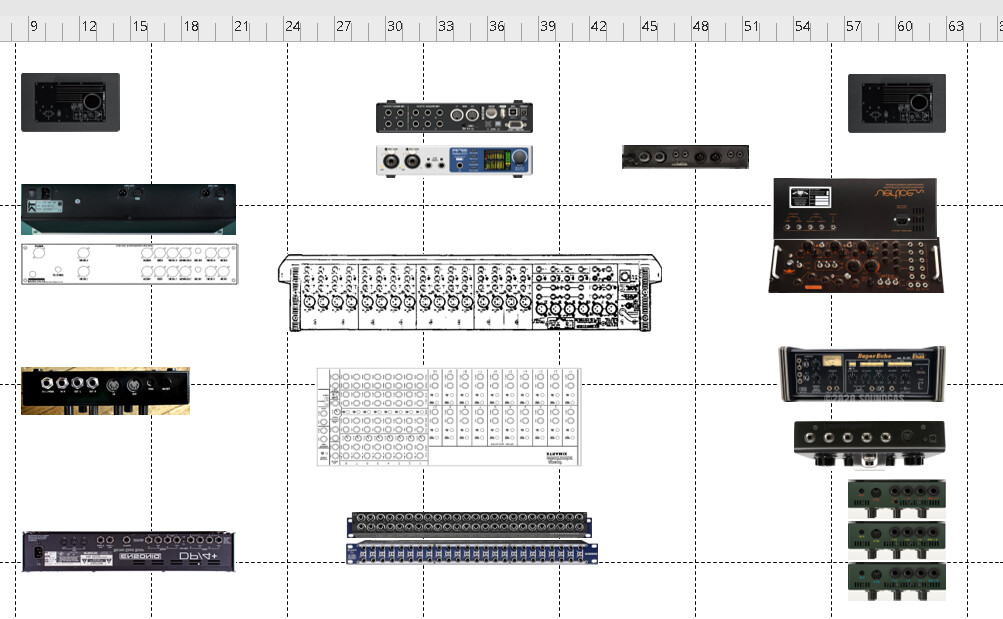Select the RME interface front panel with blue display

click(454, 160)
